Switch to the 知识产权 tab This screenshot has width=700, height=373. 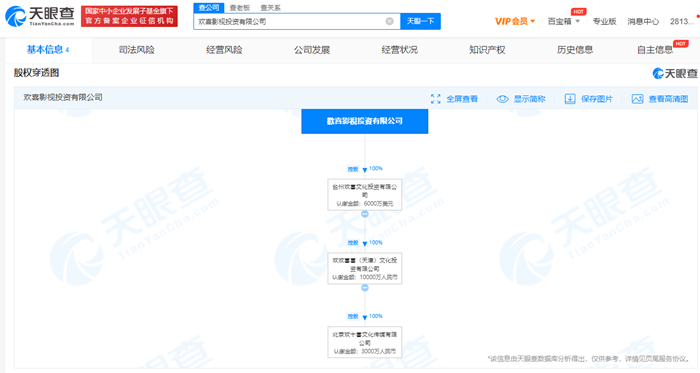[487, 50]
